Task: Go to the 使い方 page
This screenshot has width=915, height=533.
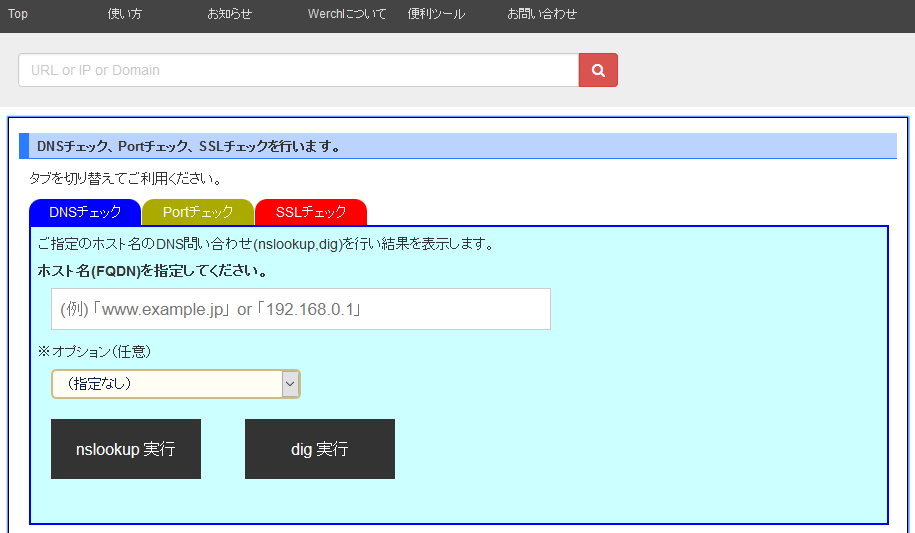Action: coord(124,14)
